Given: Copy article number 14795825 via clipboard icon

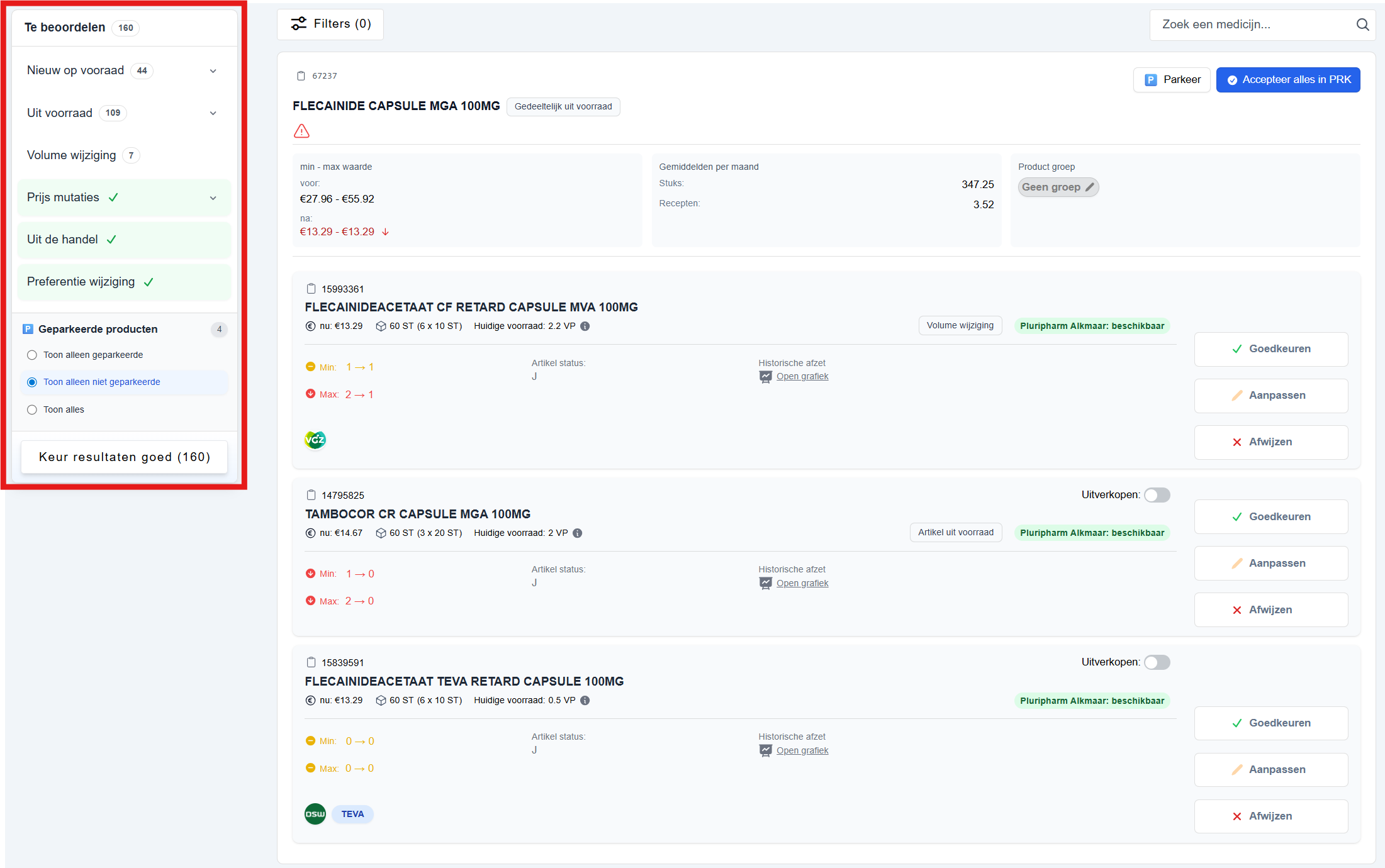Looking at the screenshot, I should point(311,495).
